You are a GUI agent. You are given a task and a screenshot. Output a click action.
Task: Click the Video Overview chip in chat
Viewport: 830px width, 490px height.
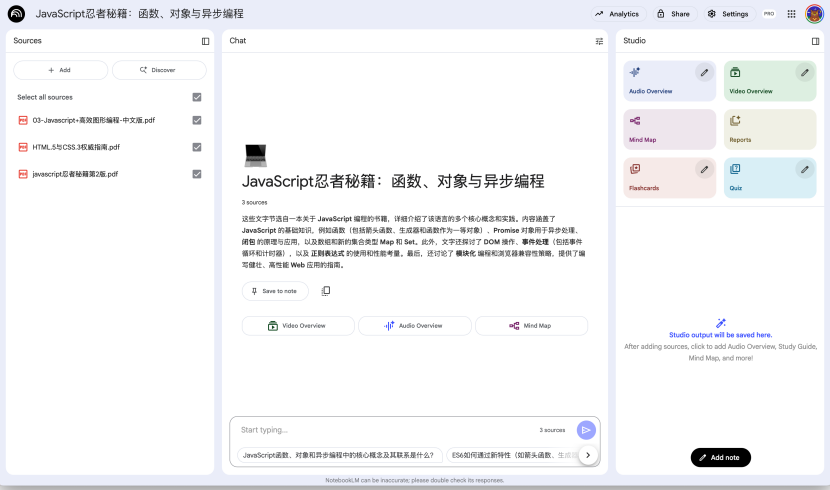pos(298,326)
